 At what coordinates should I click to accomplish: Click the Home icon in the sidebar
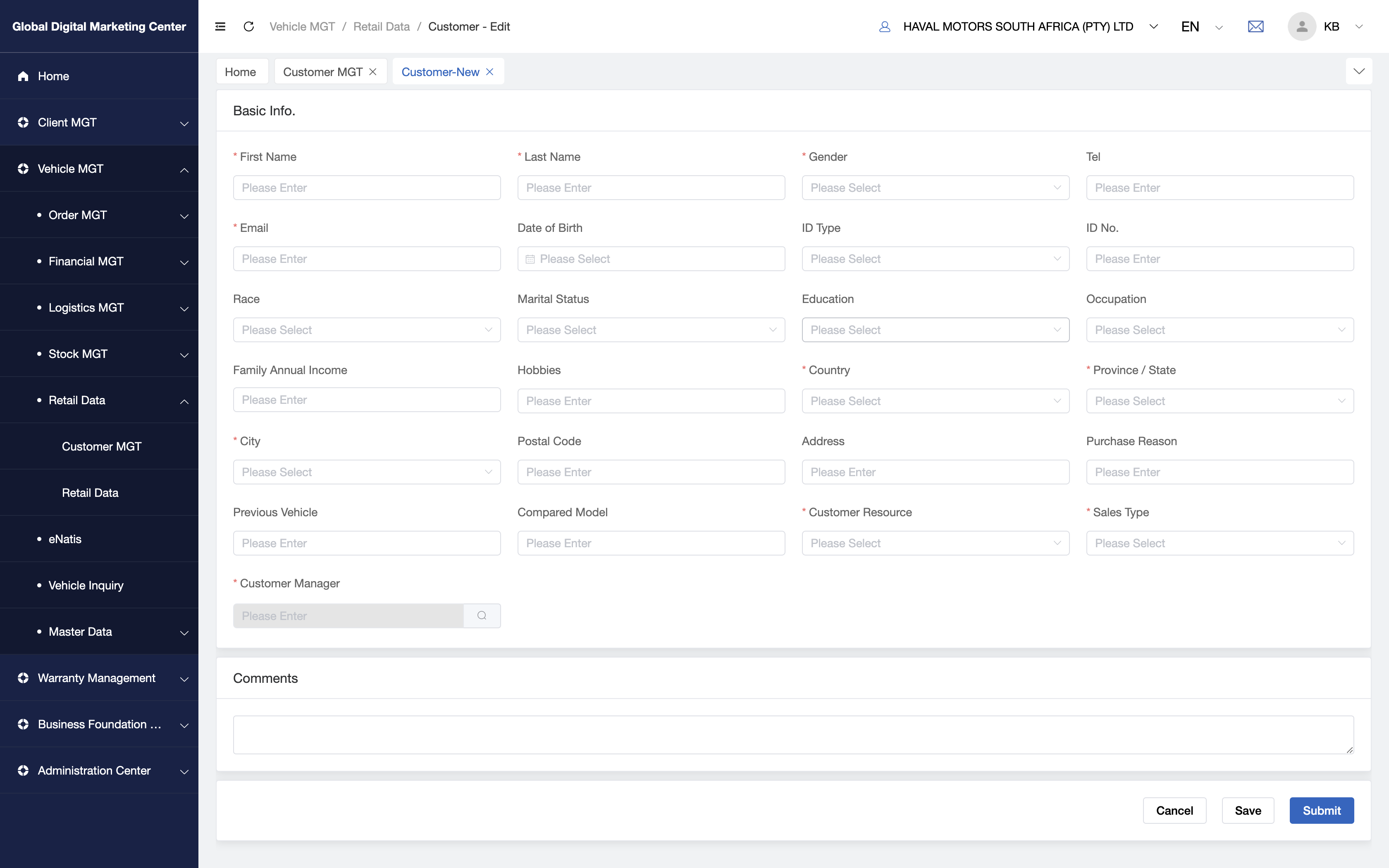pos(23,76)
